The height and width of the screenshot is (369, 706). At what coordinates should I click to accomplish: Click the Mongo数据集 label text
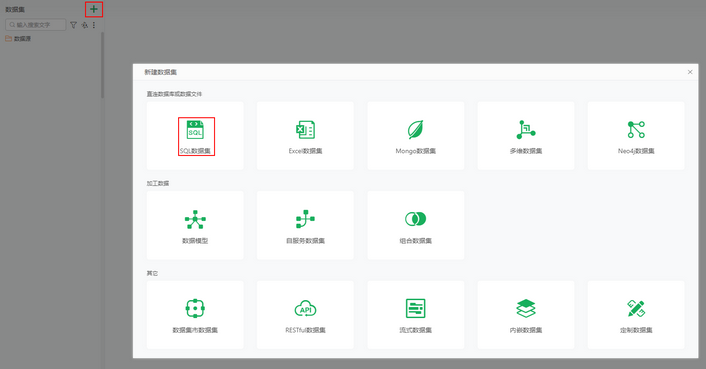tap(415, 151)
